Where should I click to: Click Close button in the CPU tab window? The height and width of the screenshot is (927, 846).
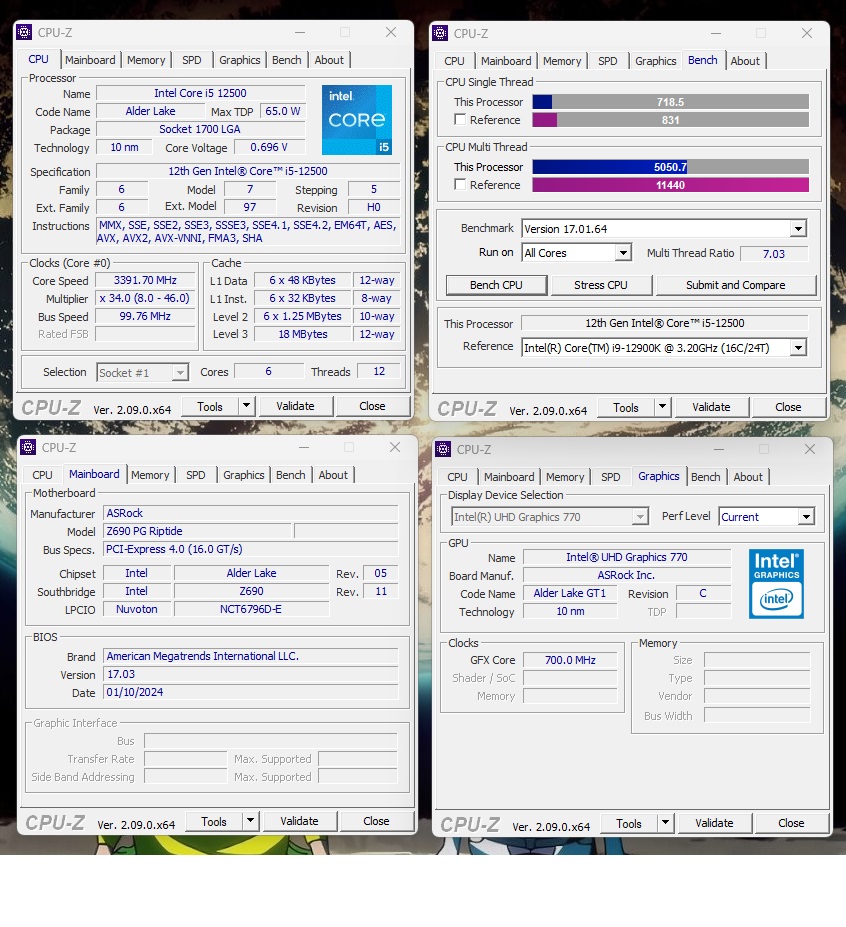coord(372,406)
